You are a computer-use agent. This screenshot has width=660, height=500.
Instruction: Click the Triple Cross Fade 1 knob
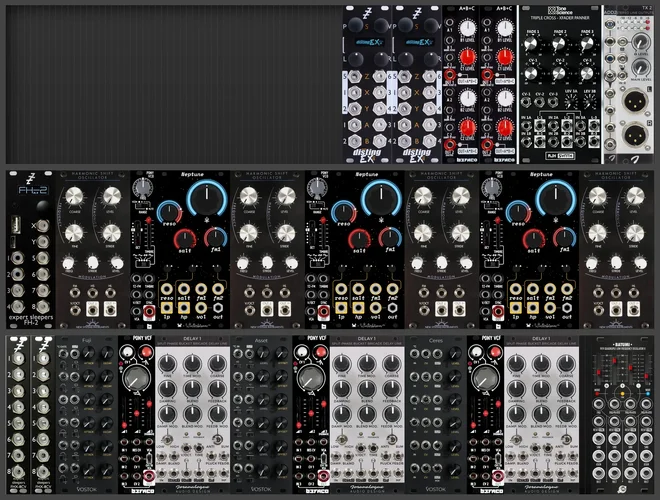[x=531, y=44]
